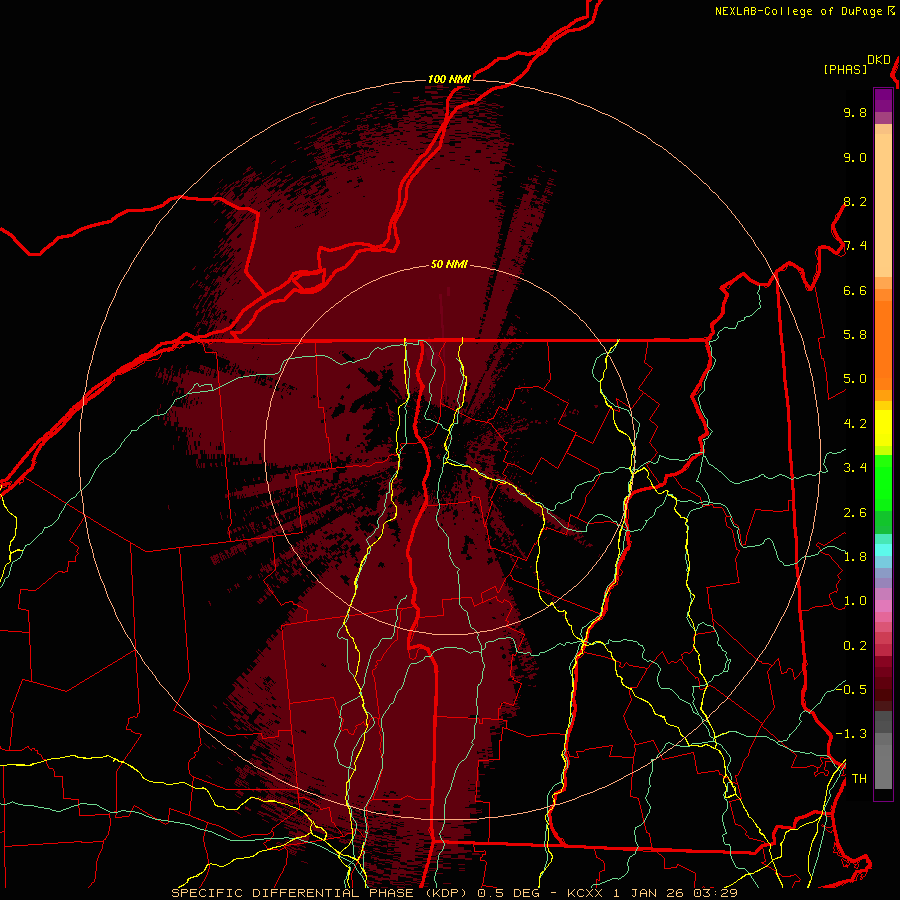Click the 5.0 scale value
Screen dimensions: 900x900
point(855,379)
